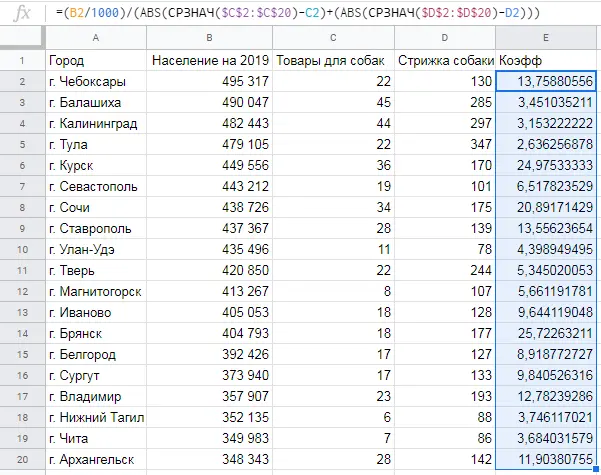Select the cell with value 13,75880556
The width and height of the screenshot is (601, 475).
[546, 81]
